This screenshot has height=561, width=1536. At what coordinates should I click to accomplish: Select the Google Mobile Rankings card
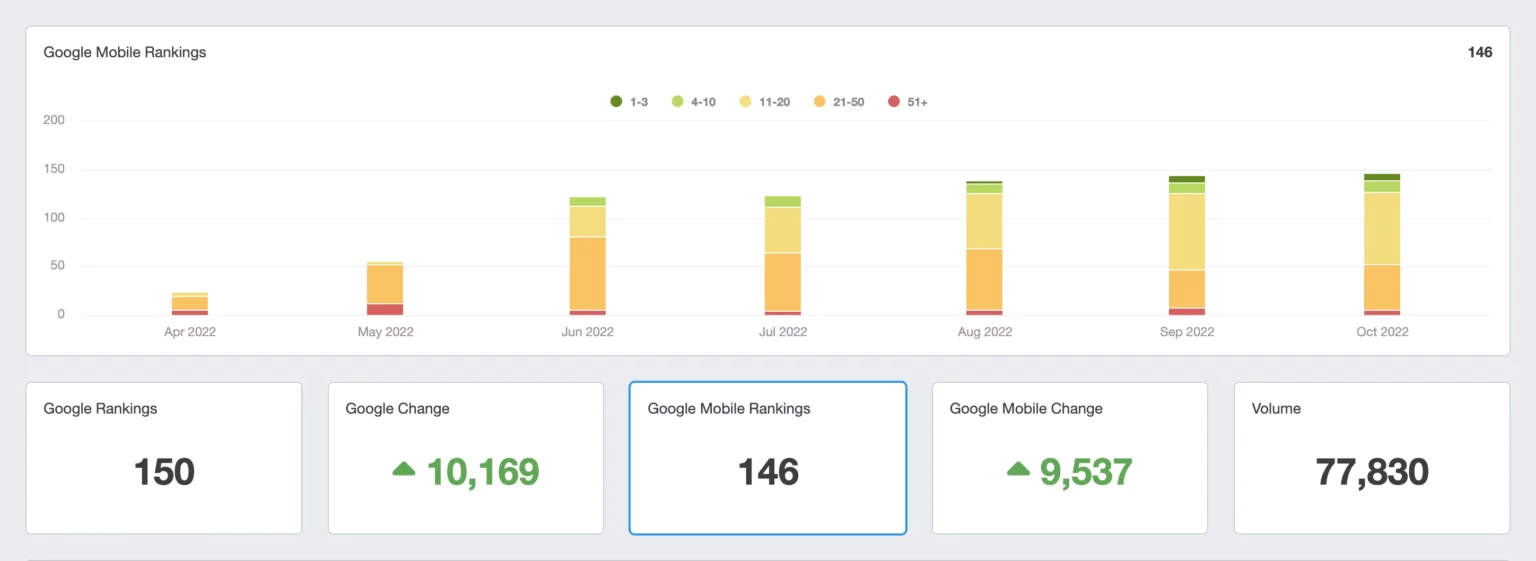click(x=768, y=458)
